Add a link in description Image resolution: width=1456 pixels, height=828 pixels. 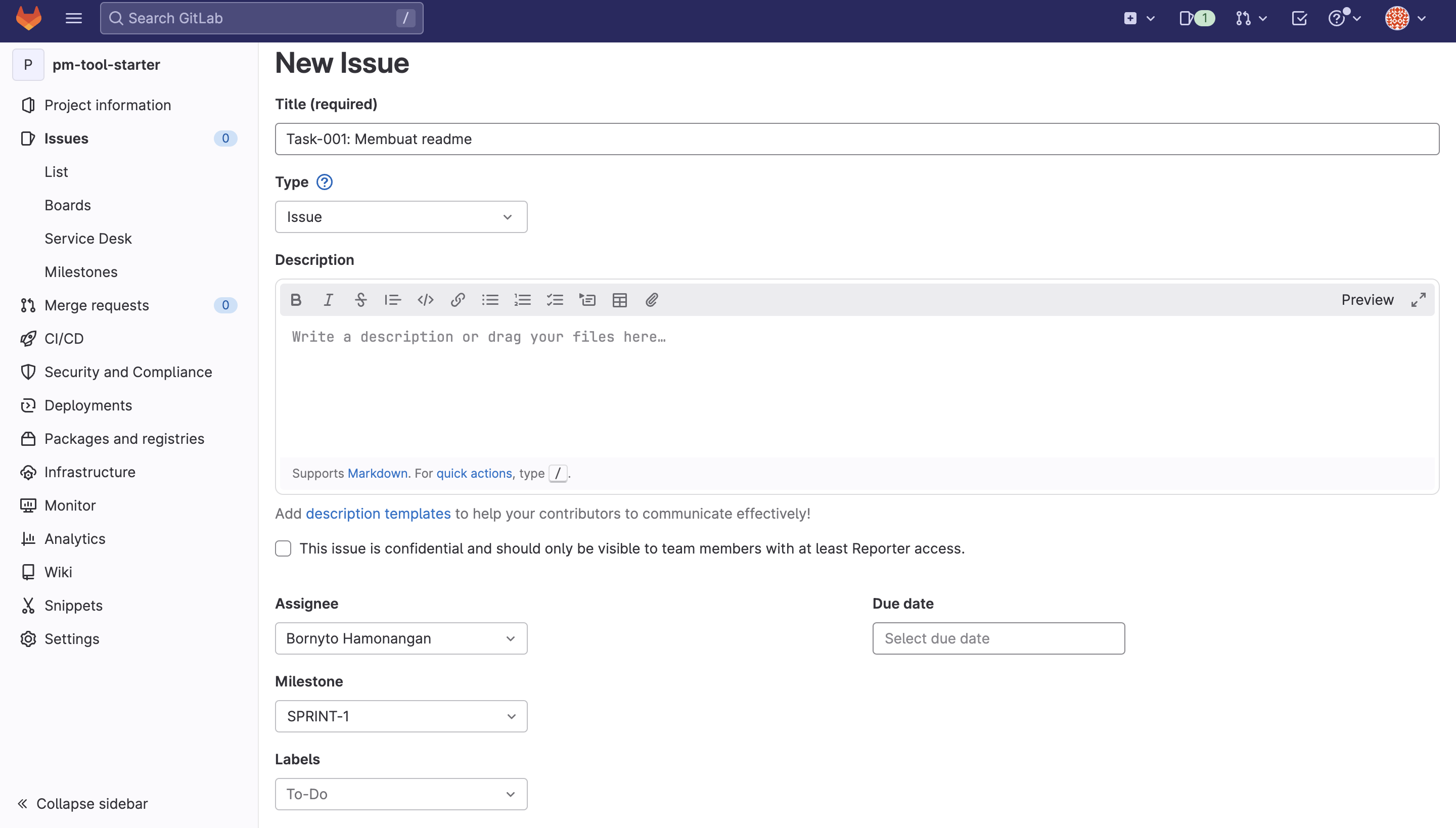458,300
